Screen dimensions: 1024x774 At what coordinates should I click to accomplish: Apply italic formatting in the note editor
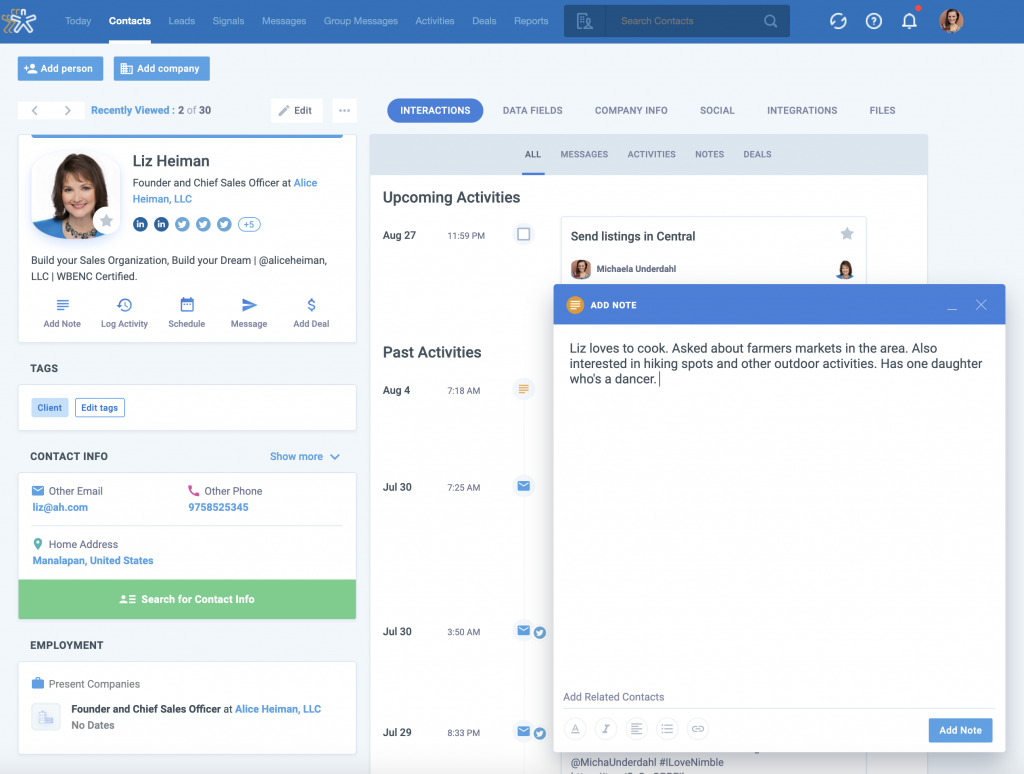coord(606,729)
